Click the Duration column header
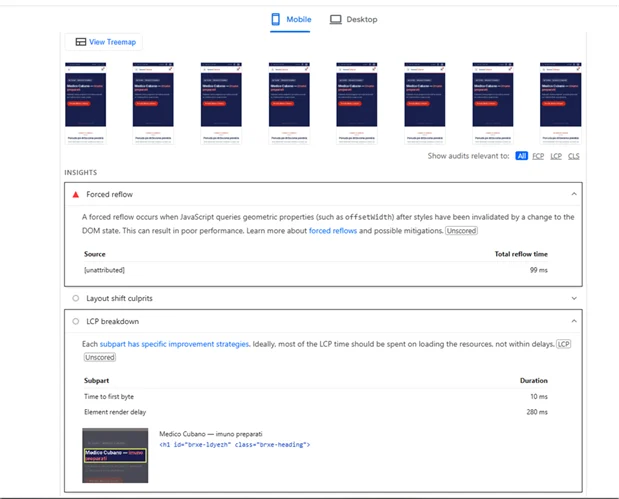The width and height of the screenshot is (619, 499). [534, 381]
